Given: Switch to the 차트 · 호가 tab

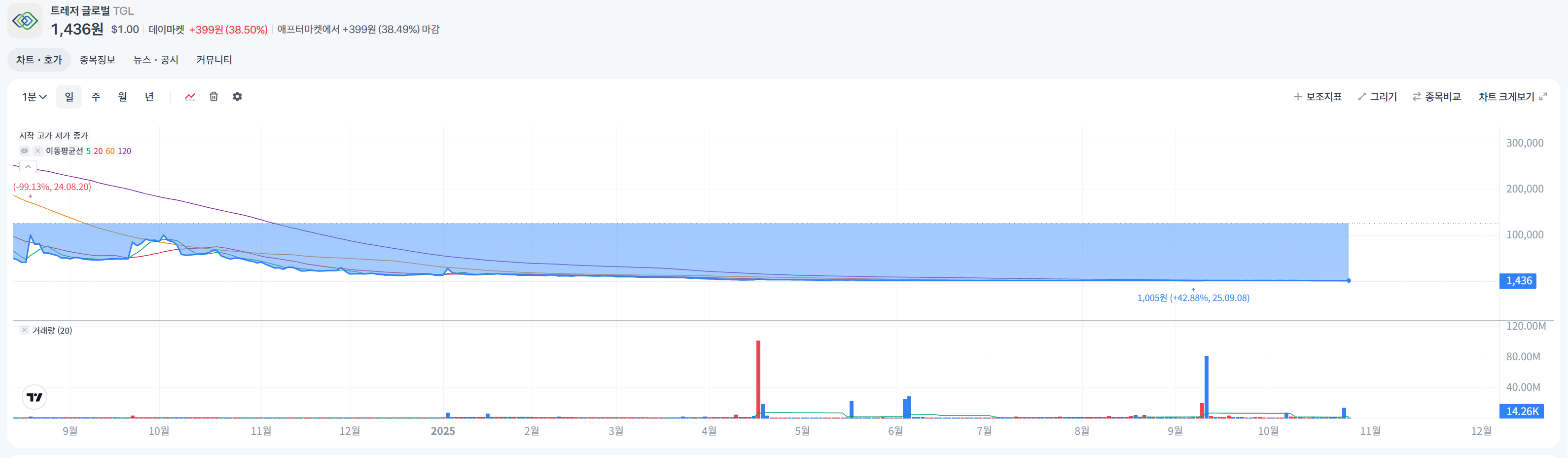Looking at the screenshot, I should pos(39,60).
